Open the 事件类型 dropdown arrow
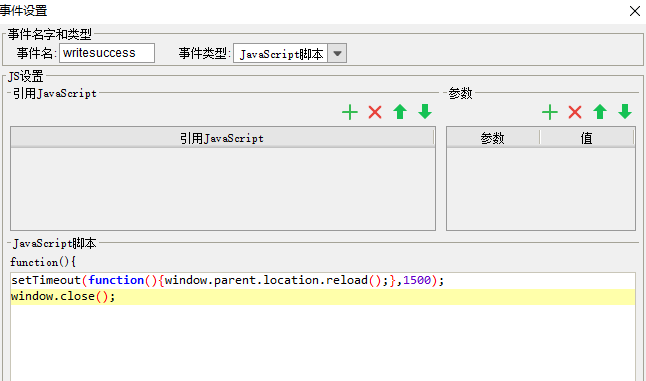Viewport: 646px width, 381px height. click(x=337, y=54)
